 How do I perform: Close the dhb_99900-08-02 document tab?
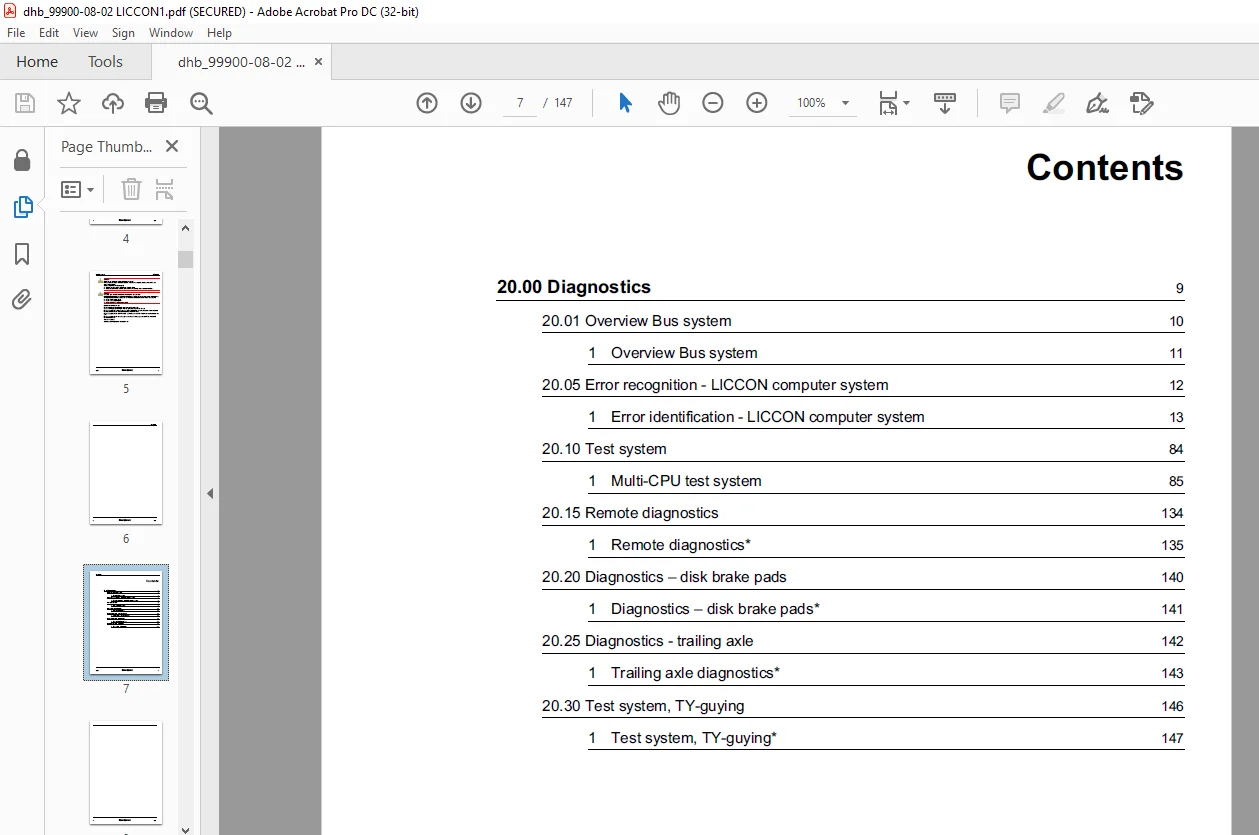pos(318,61)
